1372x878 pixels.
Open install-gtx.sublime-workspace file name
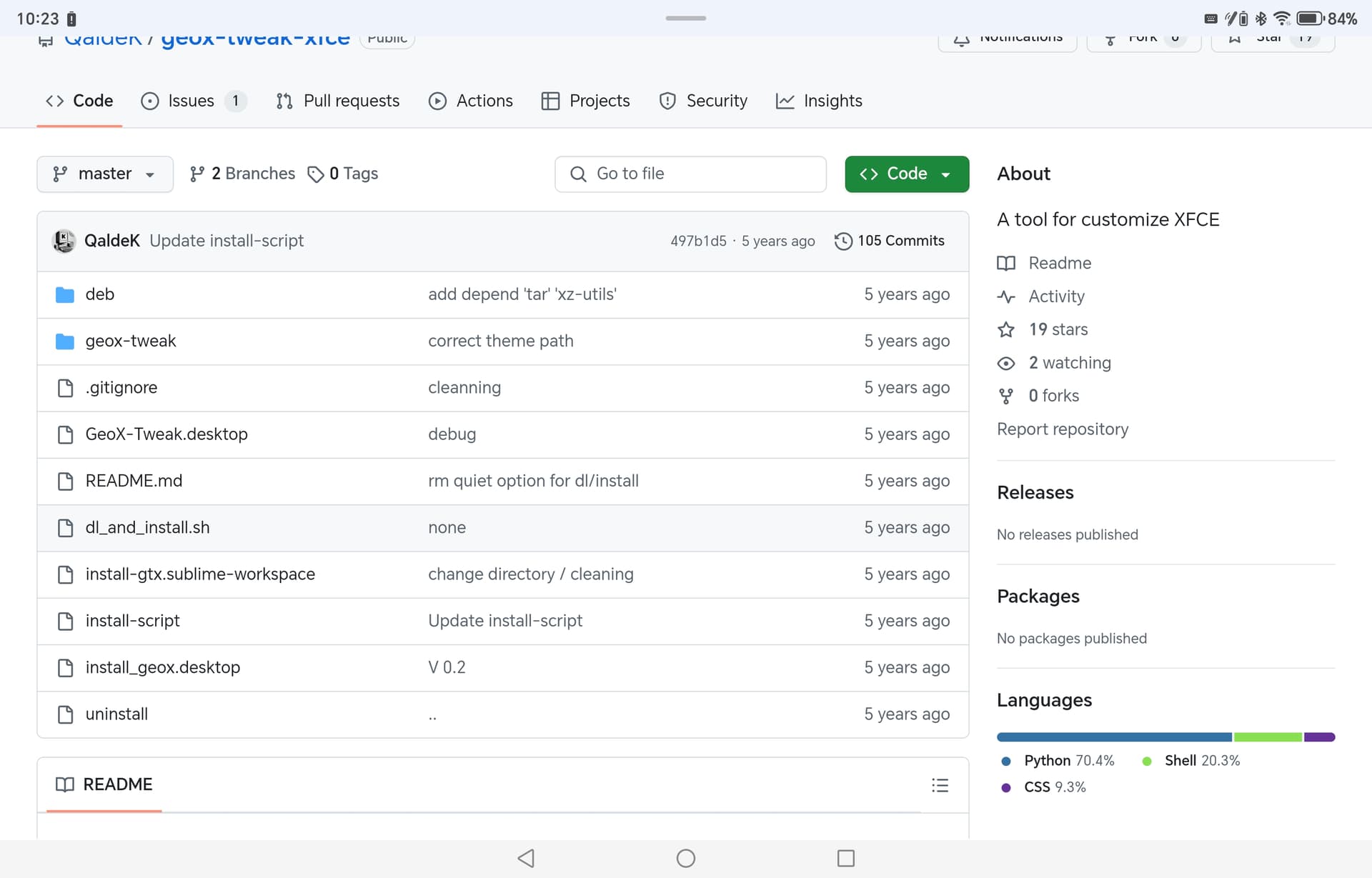pos(200,574)
